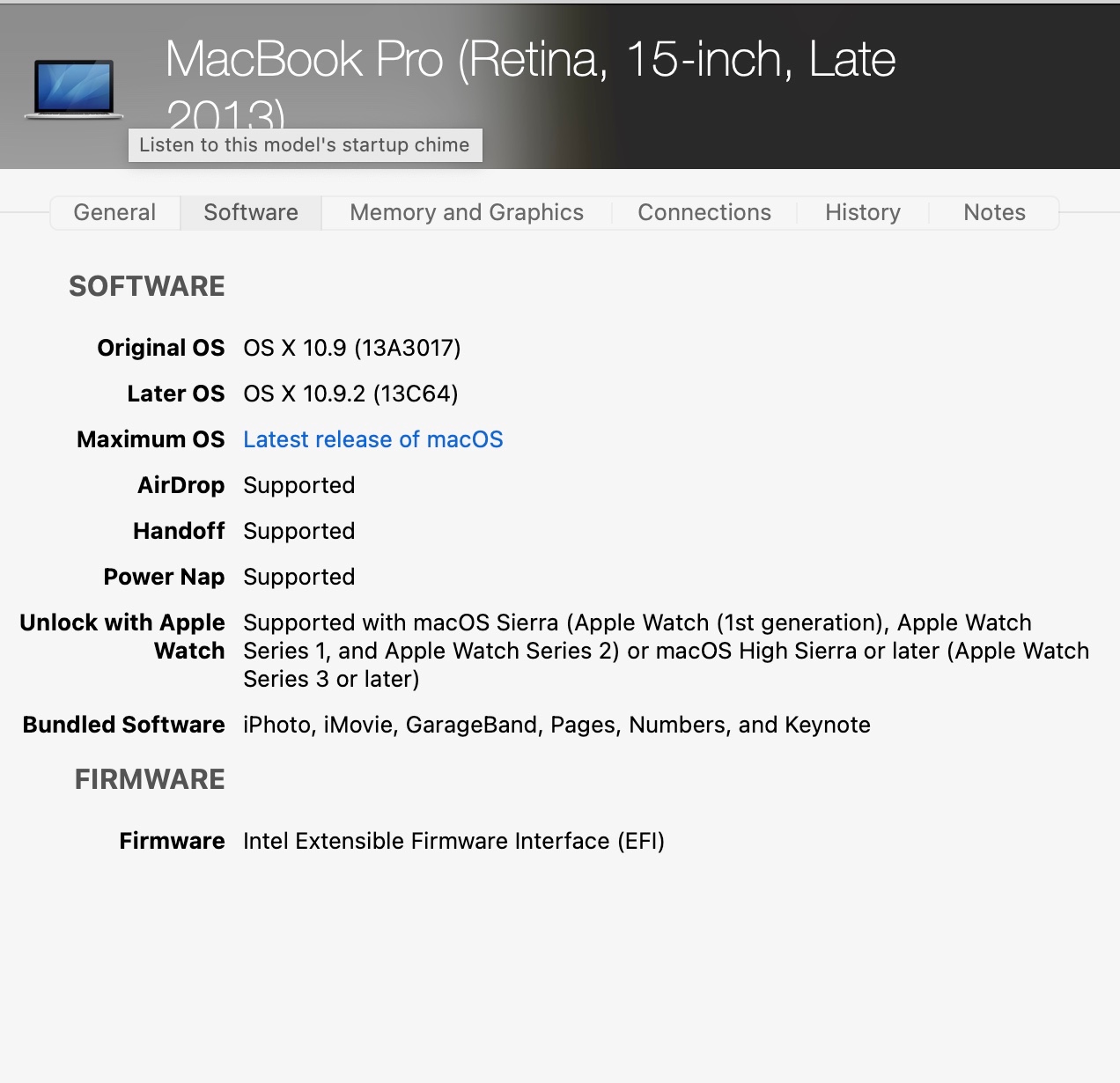Click the AirDrop label

(x=181, y=485)
